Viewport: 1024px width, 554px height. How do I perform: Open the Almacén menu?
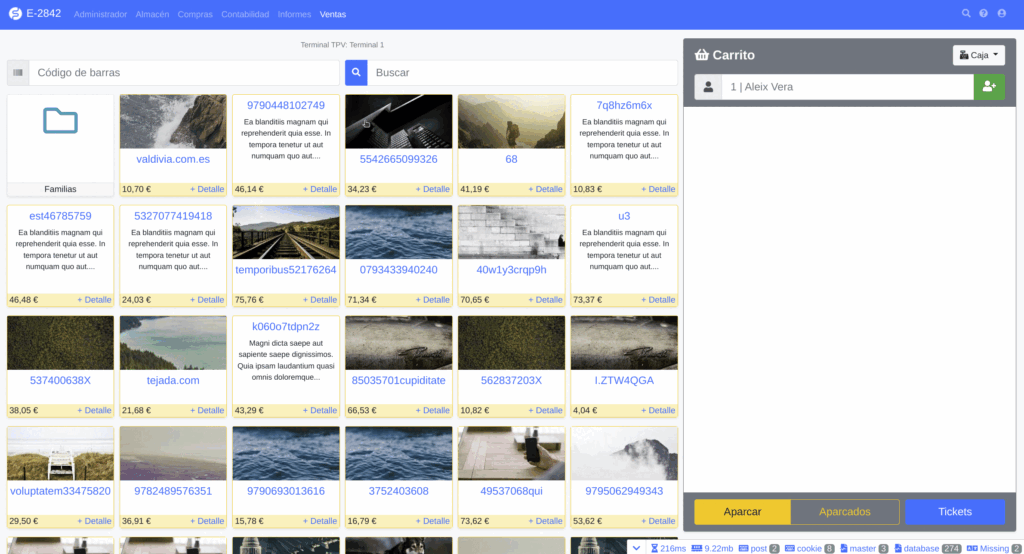point(152,15)
